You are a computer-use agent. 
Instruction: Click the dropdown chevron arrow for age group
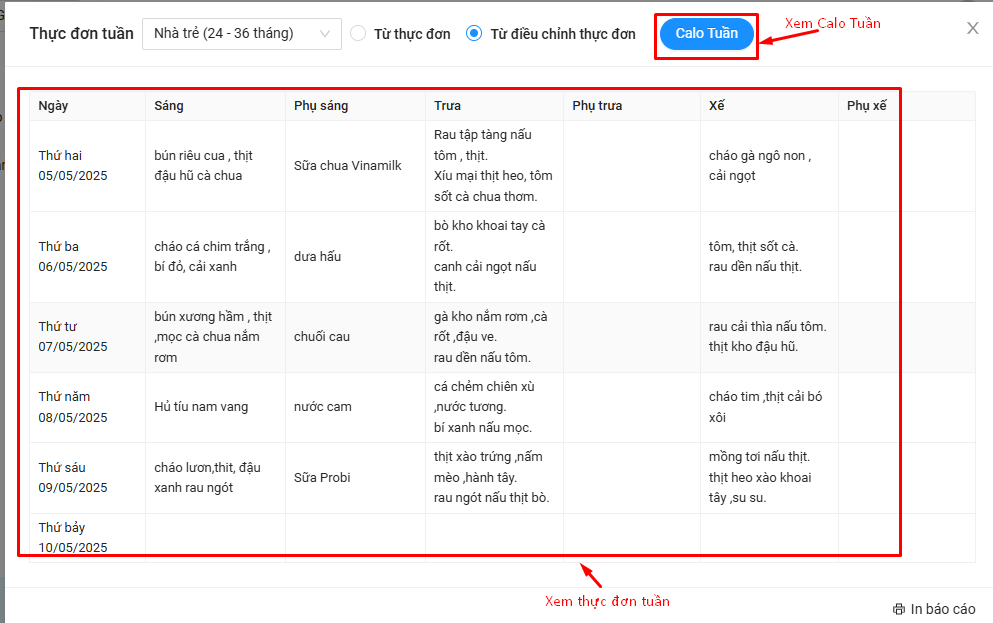pos(325,34)
